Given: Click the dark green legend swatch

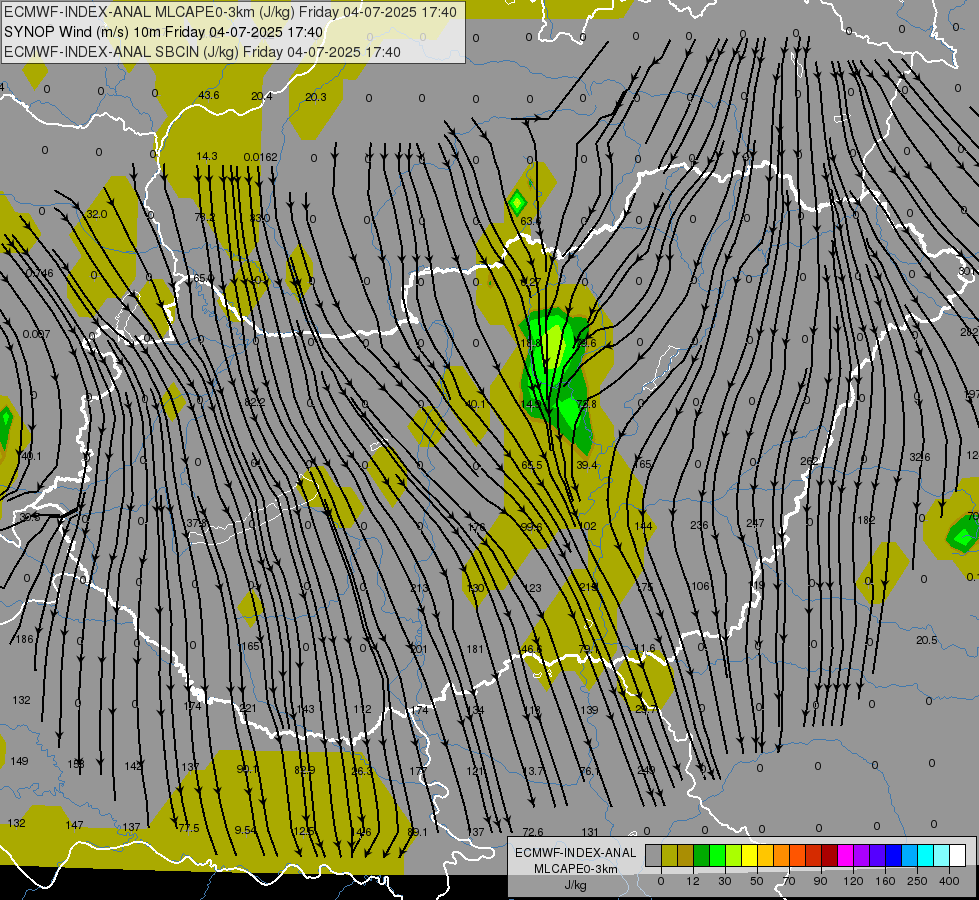Looking at the screenshot, I should (701, 856).
